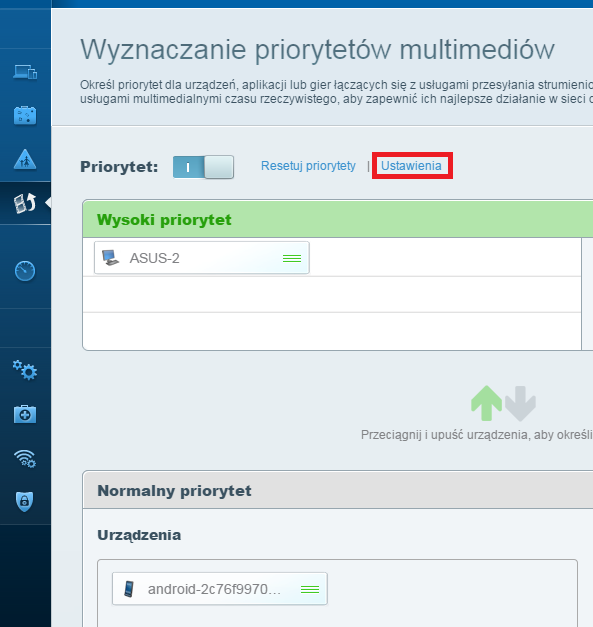Select the android-2c76f9970... device entry
This screenshot has height=627, width=593.
(220, 589)
